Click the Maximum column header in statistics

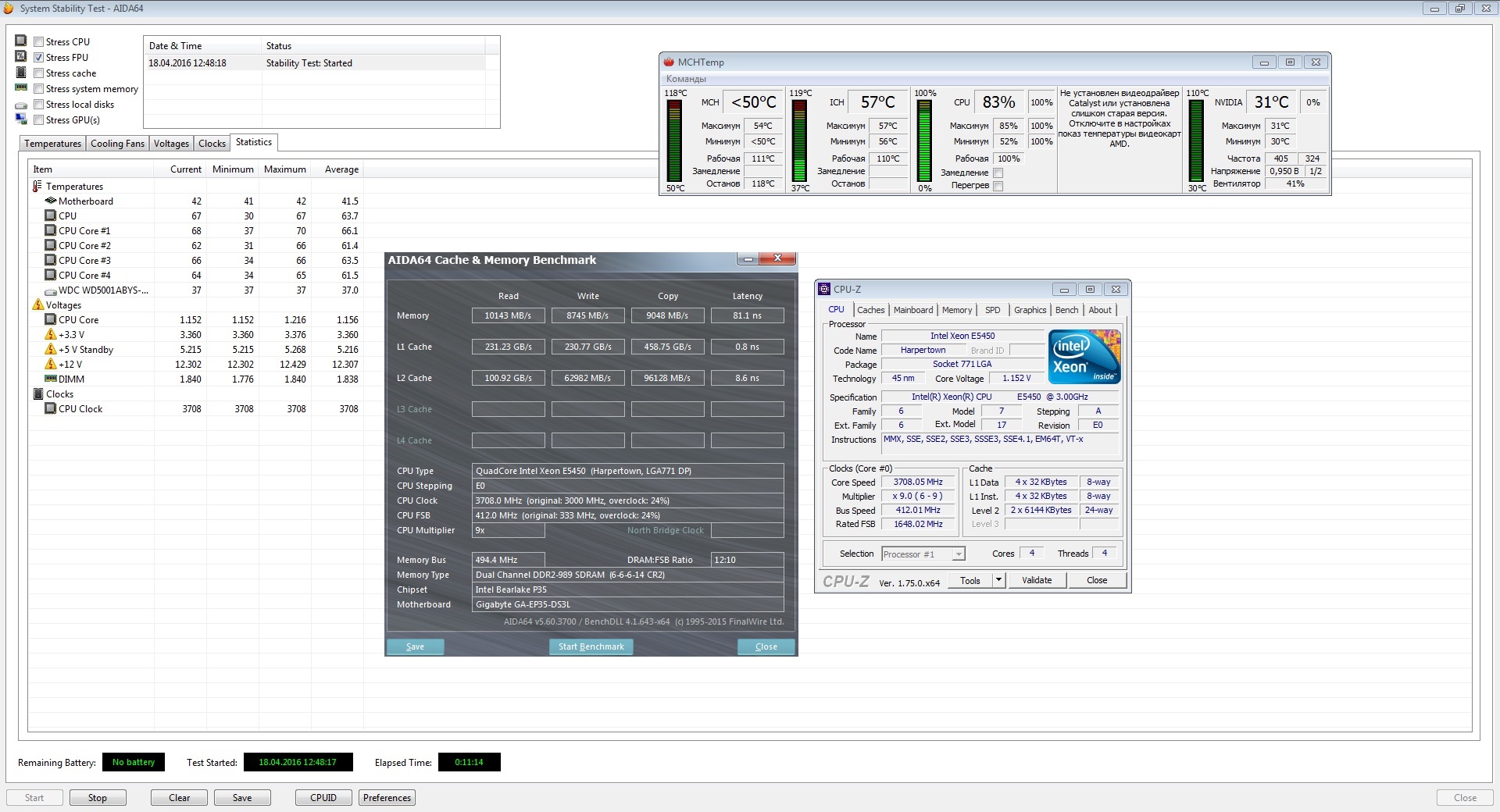[x=285, y=169]
